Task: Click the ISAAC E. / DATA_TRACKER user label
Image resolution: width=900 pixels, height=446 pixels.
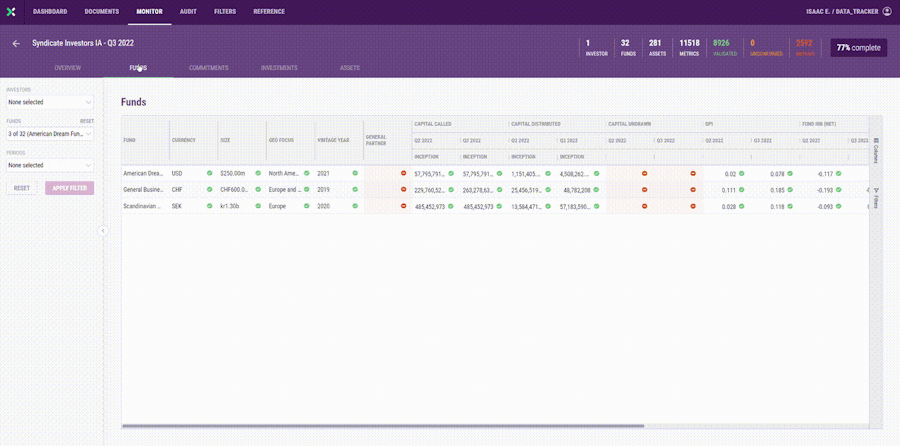Action: (x=842, y=11)
